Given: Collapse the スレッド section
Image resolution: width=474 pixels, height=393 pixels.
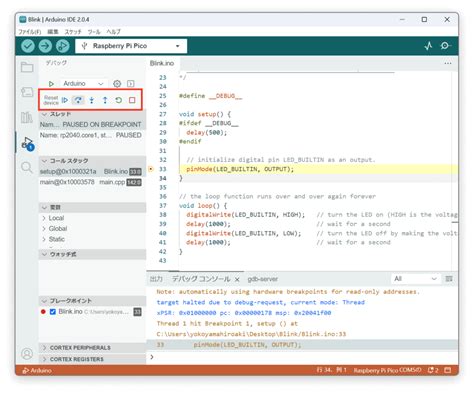Looking at the screenshot, I should click(x=92, y=114).
